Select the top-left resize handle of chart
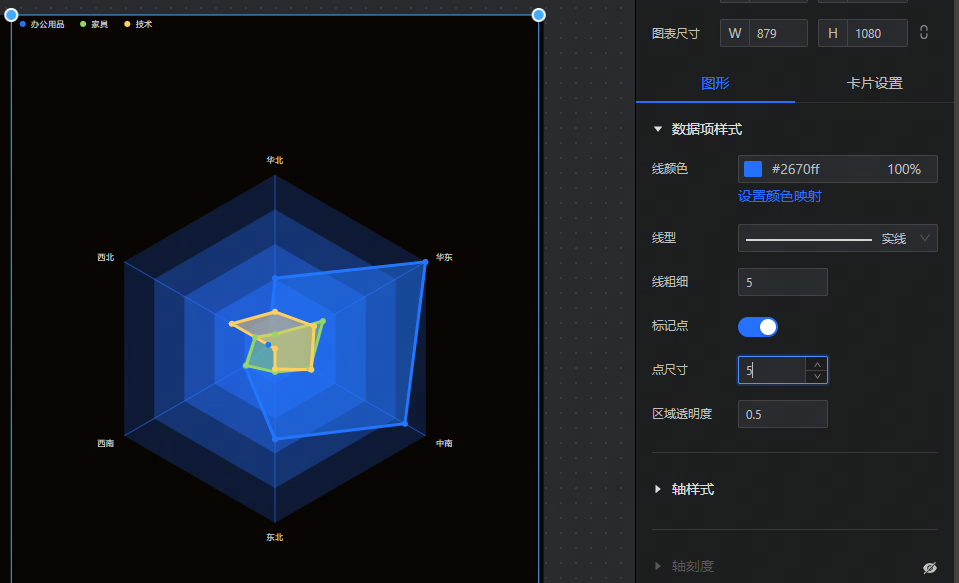This screenshot has width=959, height=583. (11, 15)
